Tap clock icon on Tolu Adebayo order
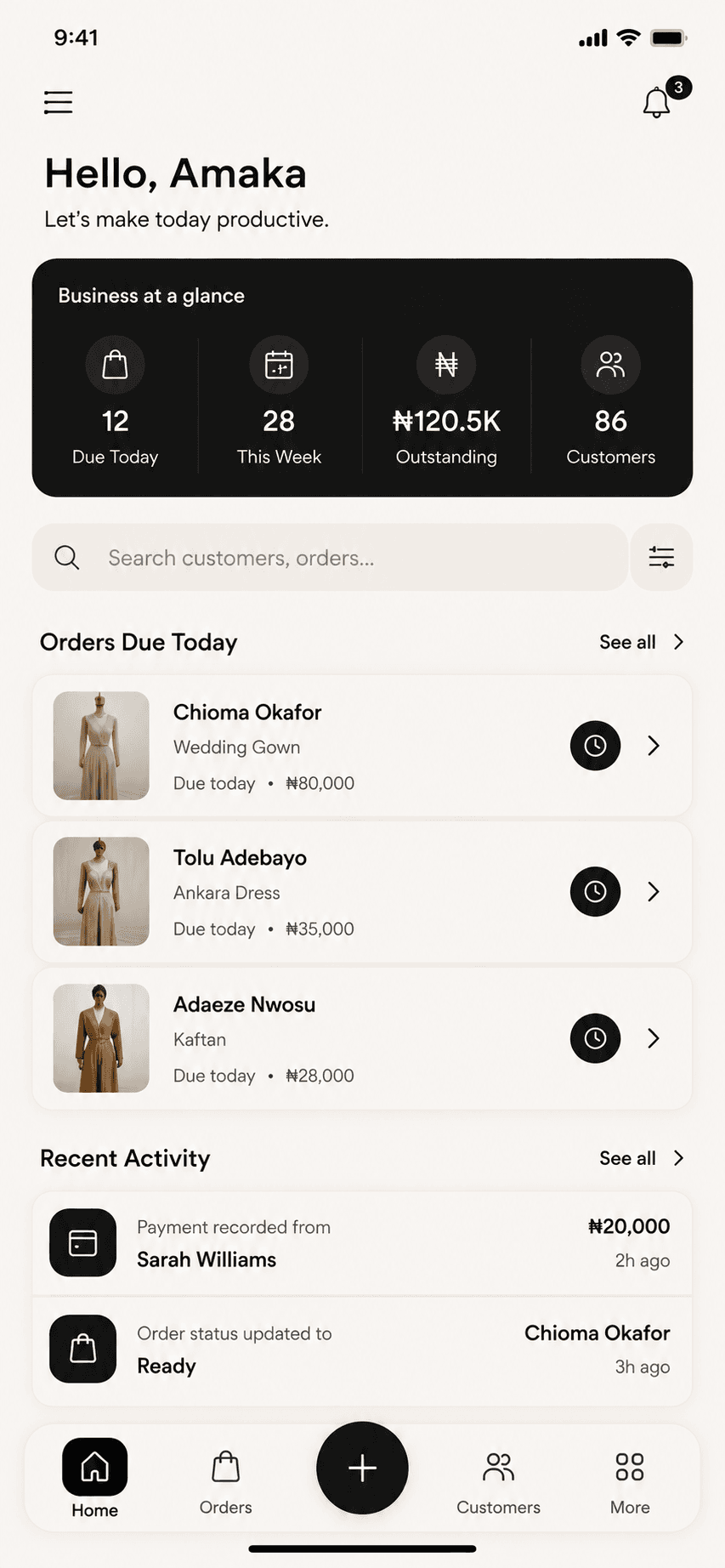Viewport: 725px width, 1568px height. tap(595, 891)
